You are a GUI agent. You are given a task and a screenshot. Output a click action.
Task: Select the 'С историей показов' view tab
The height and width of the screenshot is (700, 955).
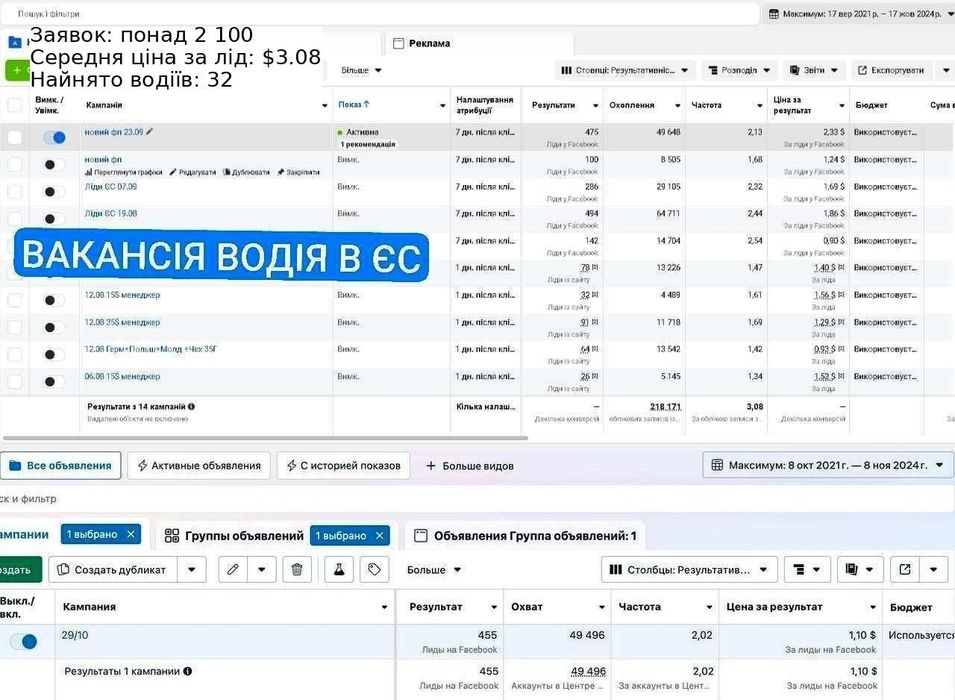344,465
